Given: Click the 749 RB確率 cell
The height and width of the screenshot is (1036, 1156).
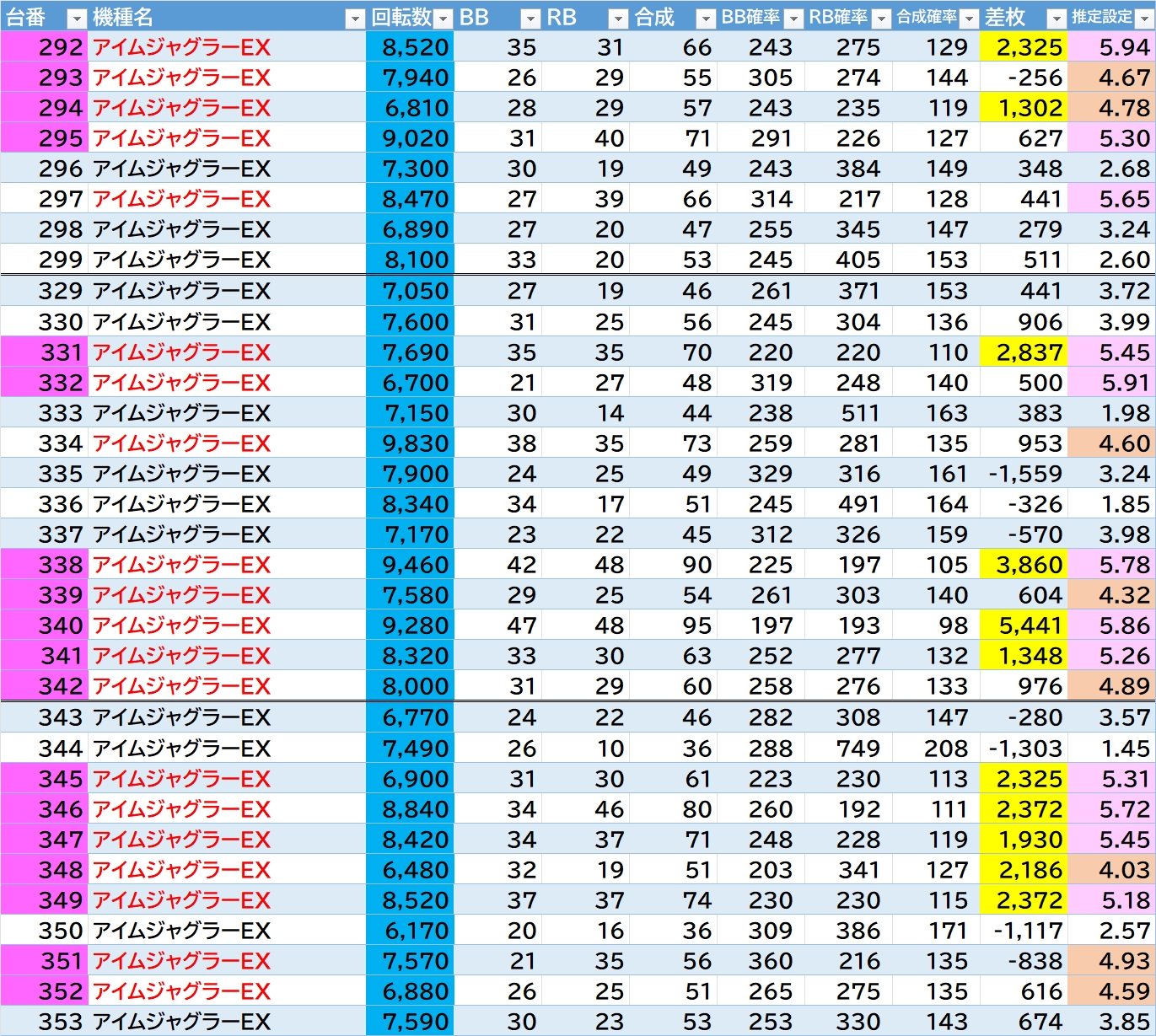Looking at the screenshot, I should pos(848,749).
